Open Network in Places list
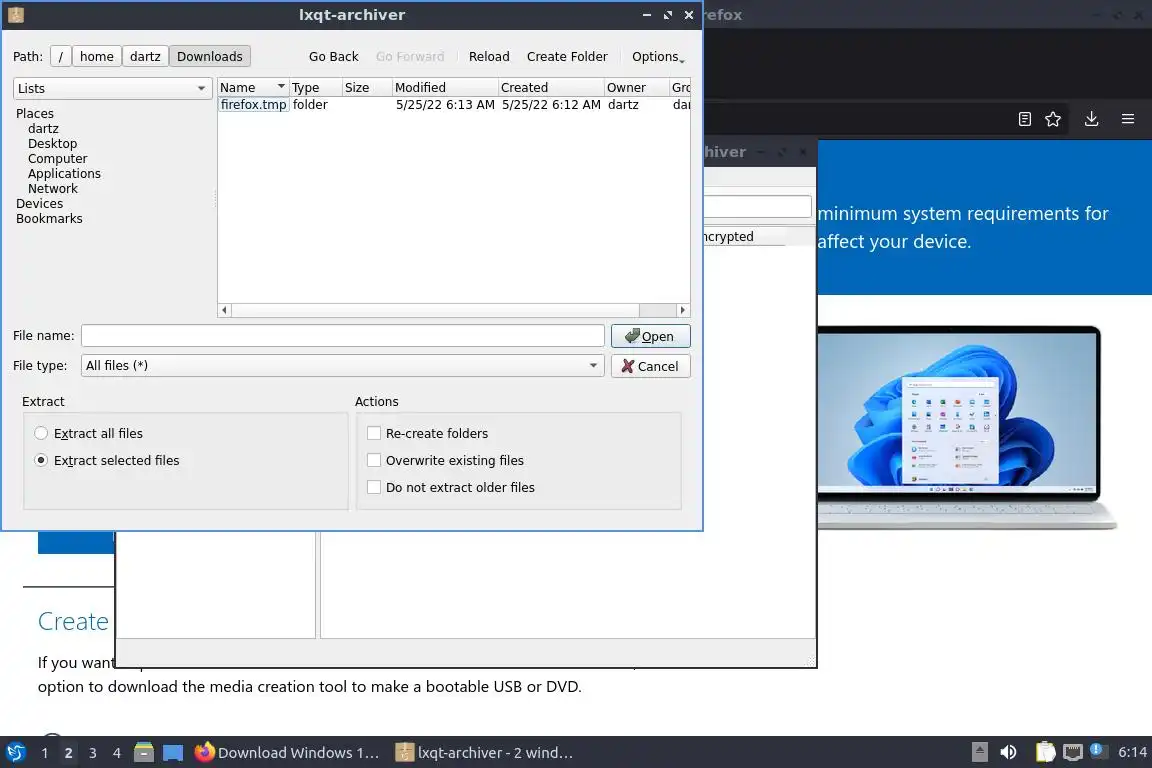This screenshot has height=768, width=1152. coord(53,189)
